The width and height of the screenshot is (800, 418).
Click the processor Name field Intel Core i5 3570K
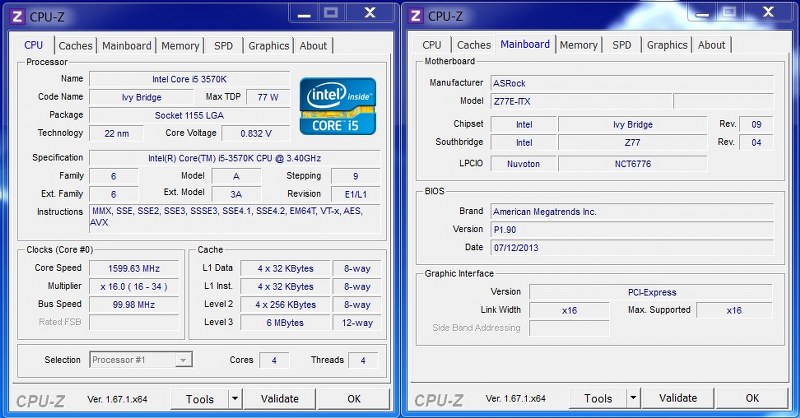pyautogui.click(x=189, y=79)
